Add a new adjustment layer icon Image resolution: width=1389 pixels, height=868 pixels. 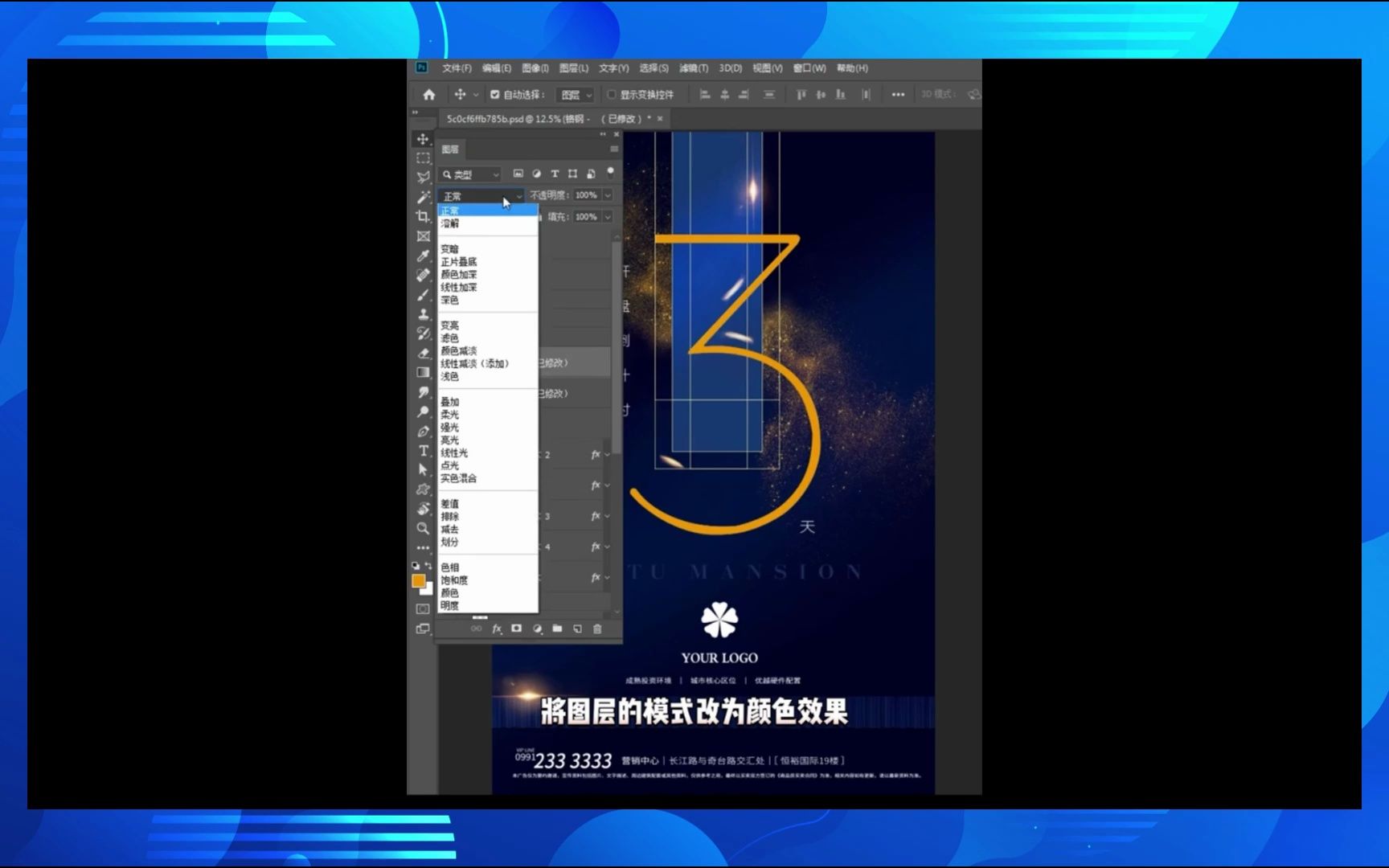537,628
